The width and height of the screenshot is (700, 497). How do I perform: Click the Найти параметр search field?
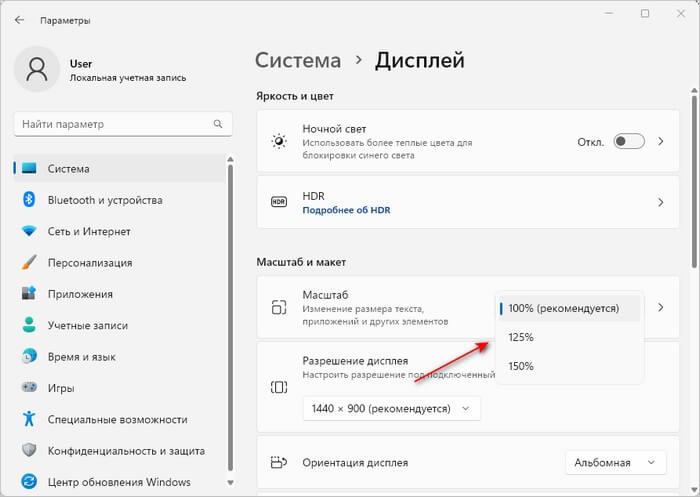tap(110, 125)
